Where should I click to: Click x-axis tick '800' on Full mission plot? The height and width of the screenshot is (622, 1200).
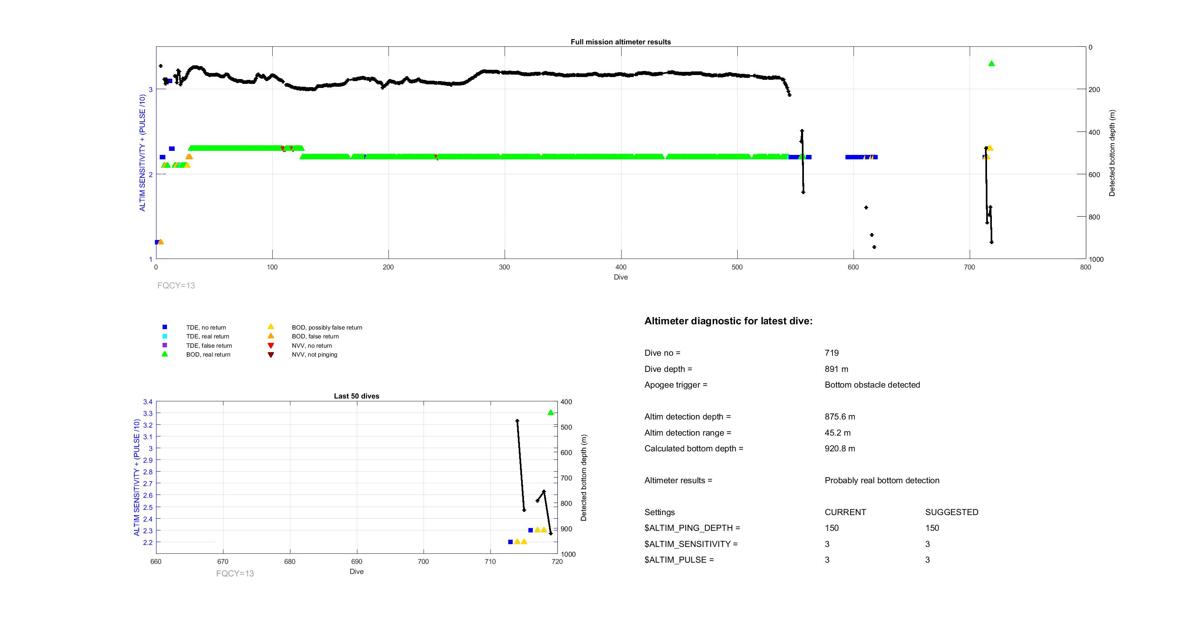pos(1086,267)
